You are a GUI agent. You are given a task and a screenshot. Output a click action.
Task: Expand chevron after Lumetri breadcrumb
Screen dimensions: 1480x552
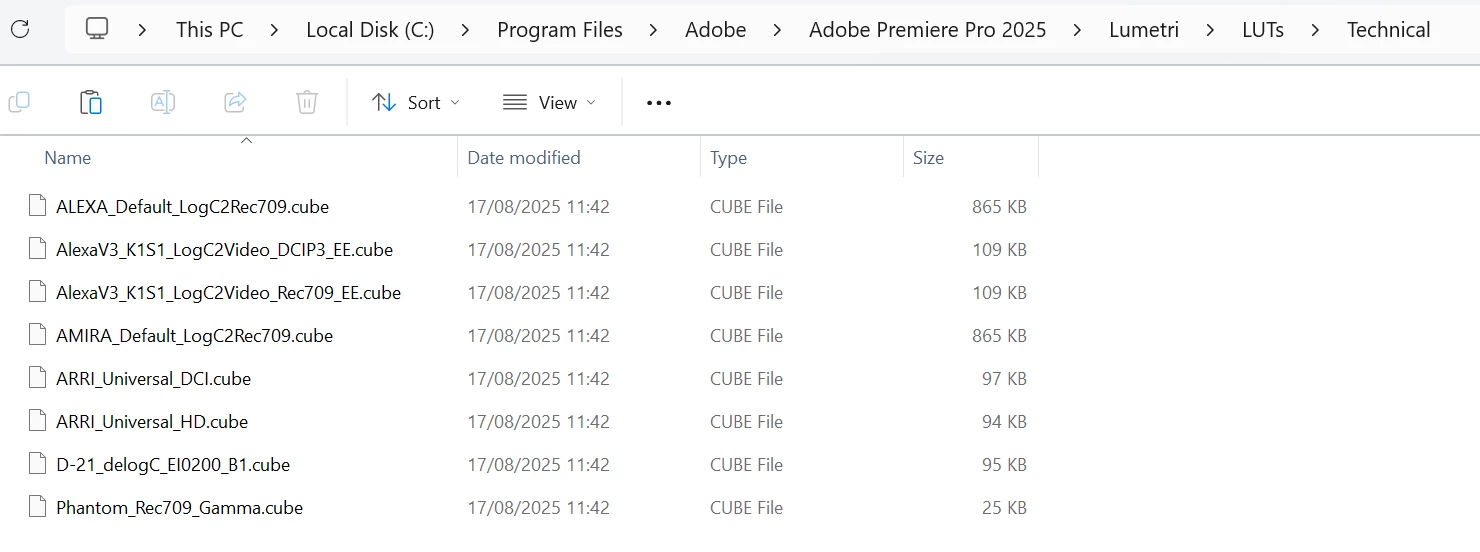pos(1211,30)
